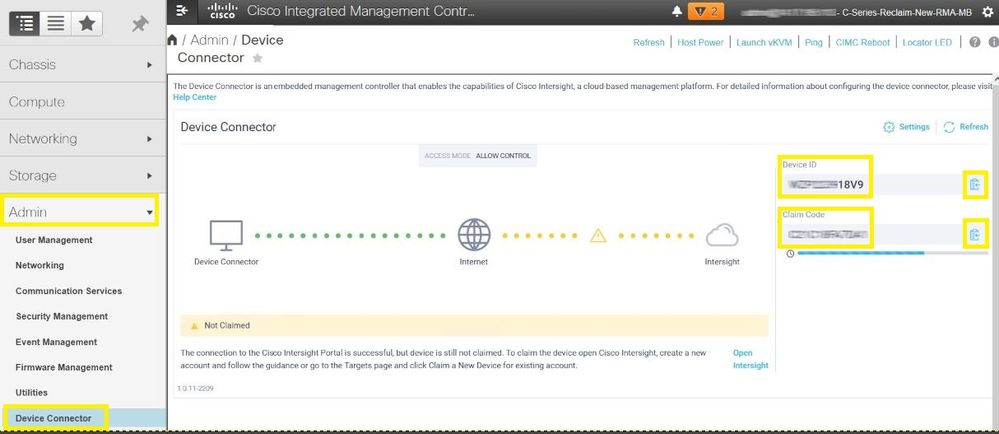The image size is (999, 434).
Task: Open User Management under Admin
Action: (x=54, y=240)
